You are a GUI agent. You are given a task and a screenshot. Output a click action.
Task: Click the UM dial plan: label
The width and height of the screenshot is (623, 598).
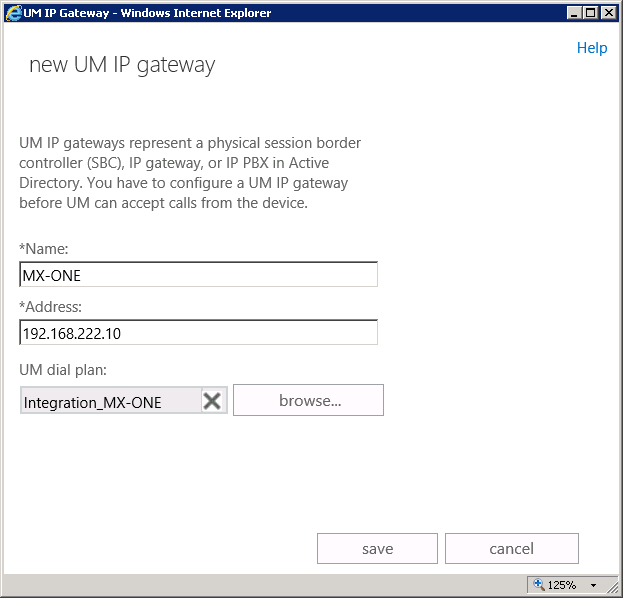pos(63,370)
